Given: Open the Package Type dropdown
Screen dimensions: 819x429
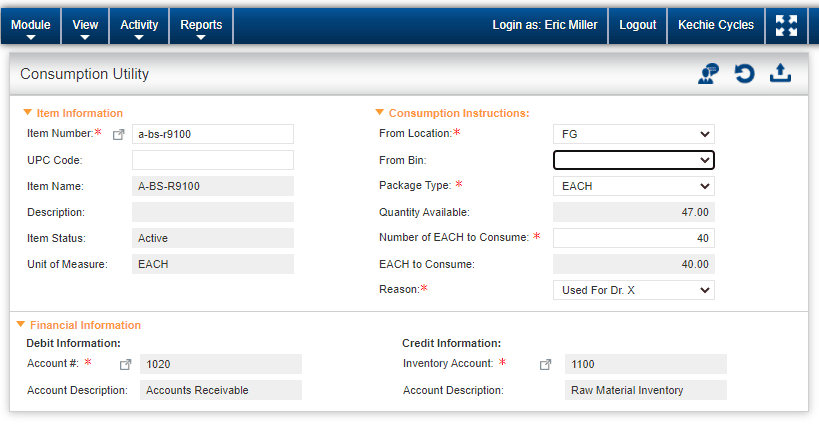Looking at the screenshot, I should point(634,186).
